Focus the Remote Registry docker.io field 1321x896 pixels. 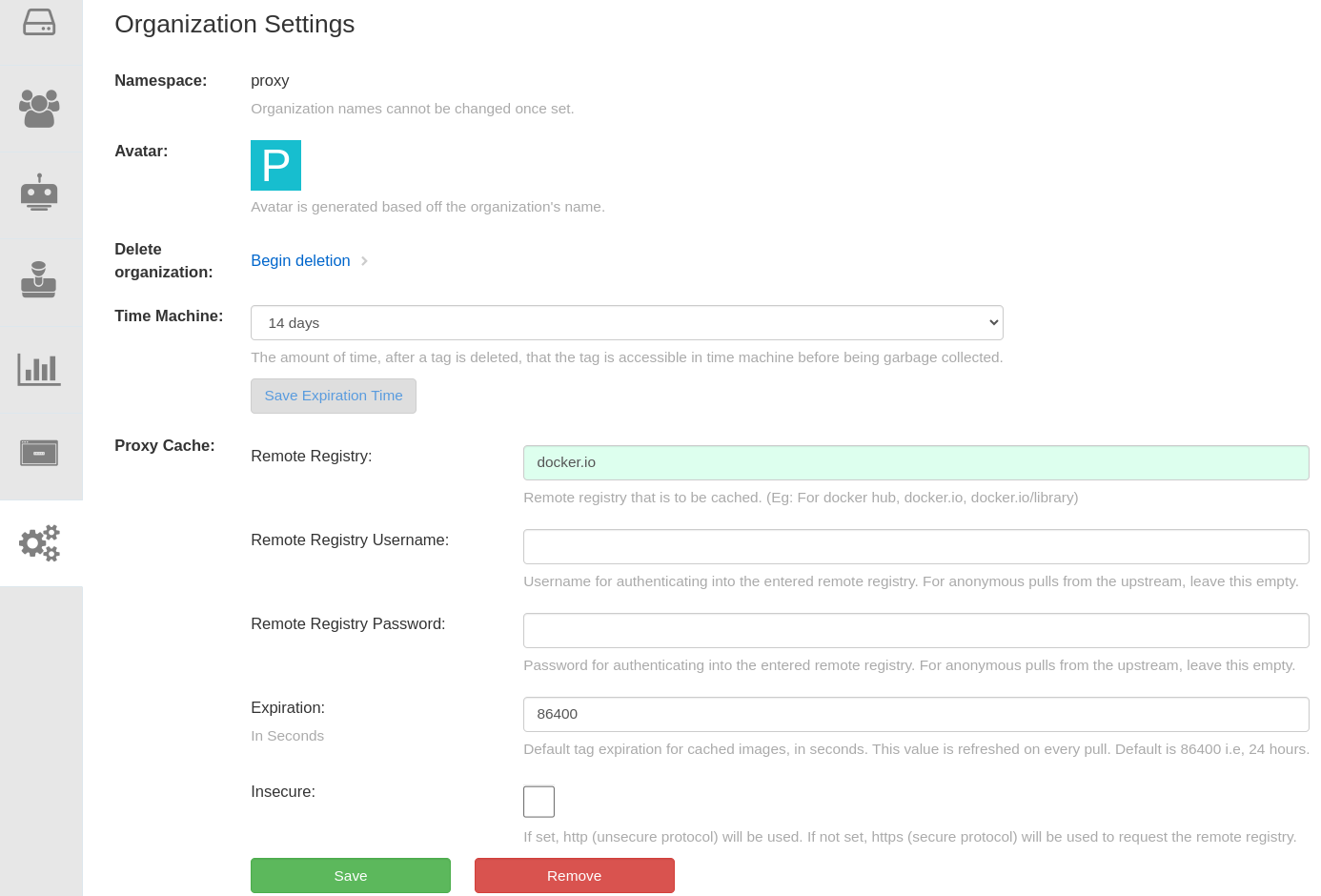pos(915,462)
